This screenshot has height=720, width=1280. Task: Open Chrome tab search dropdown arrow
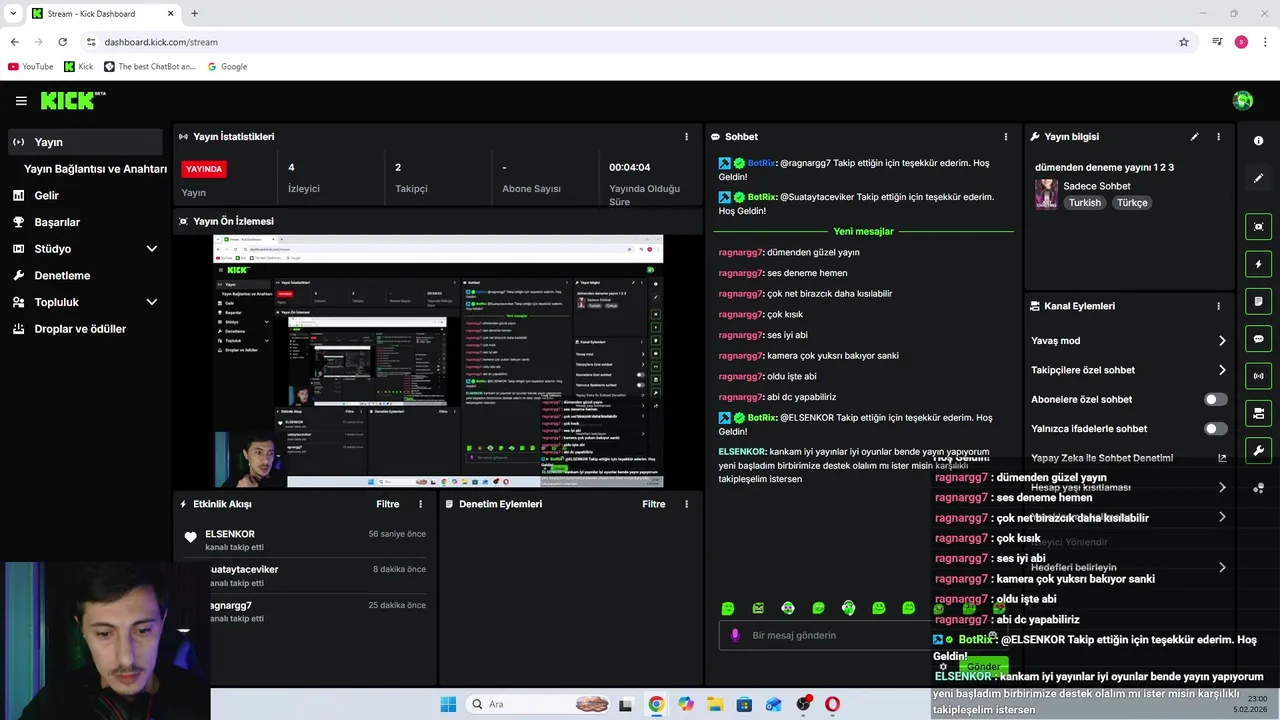[13, 13]
